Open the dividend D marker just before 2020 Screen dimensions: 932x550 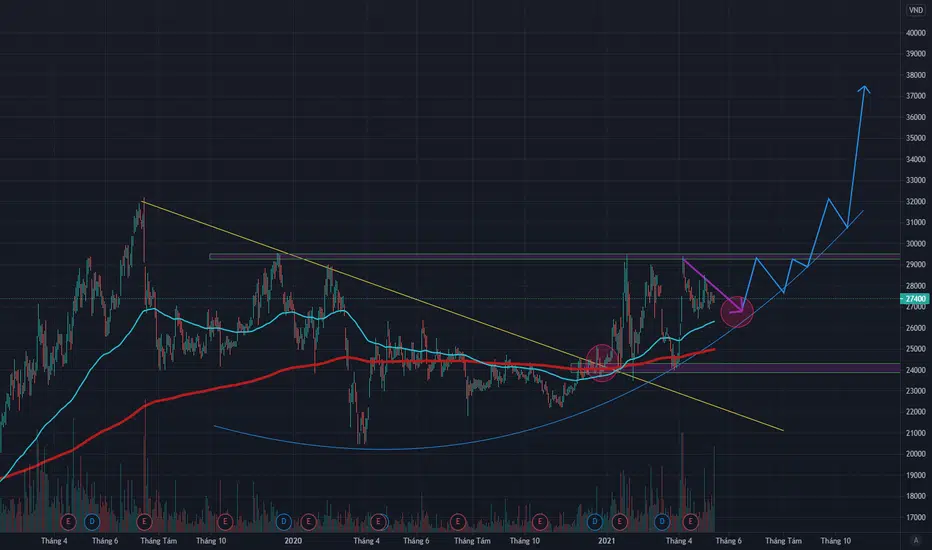(284, 522)
